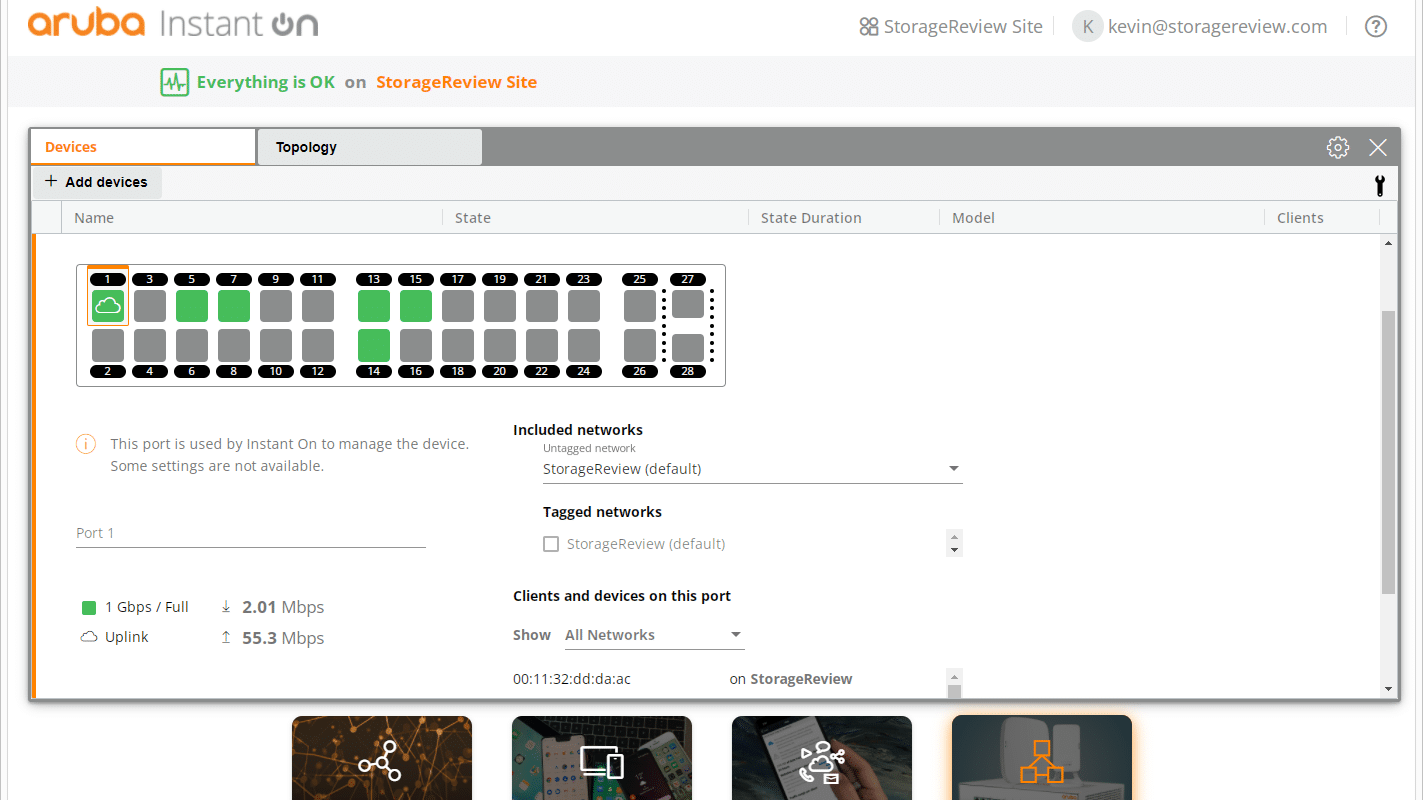Select client 00:11:32:dd:da:ac
The image size is (1423, 800).
click(x=572, y=679)
